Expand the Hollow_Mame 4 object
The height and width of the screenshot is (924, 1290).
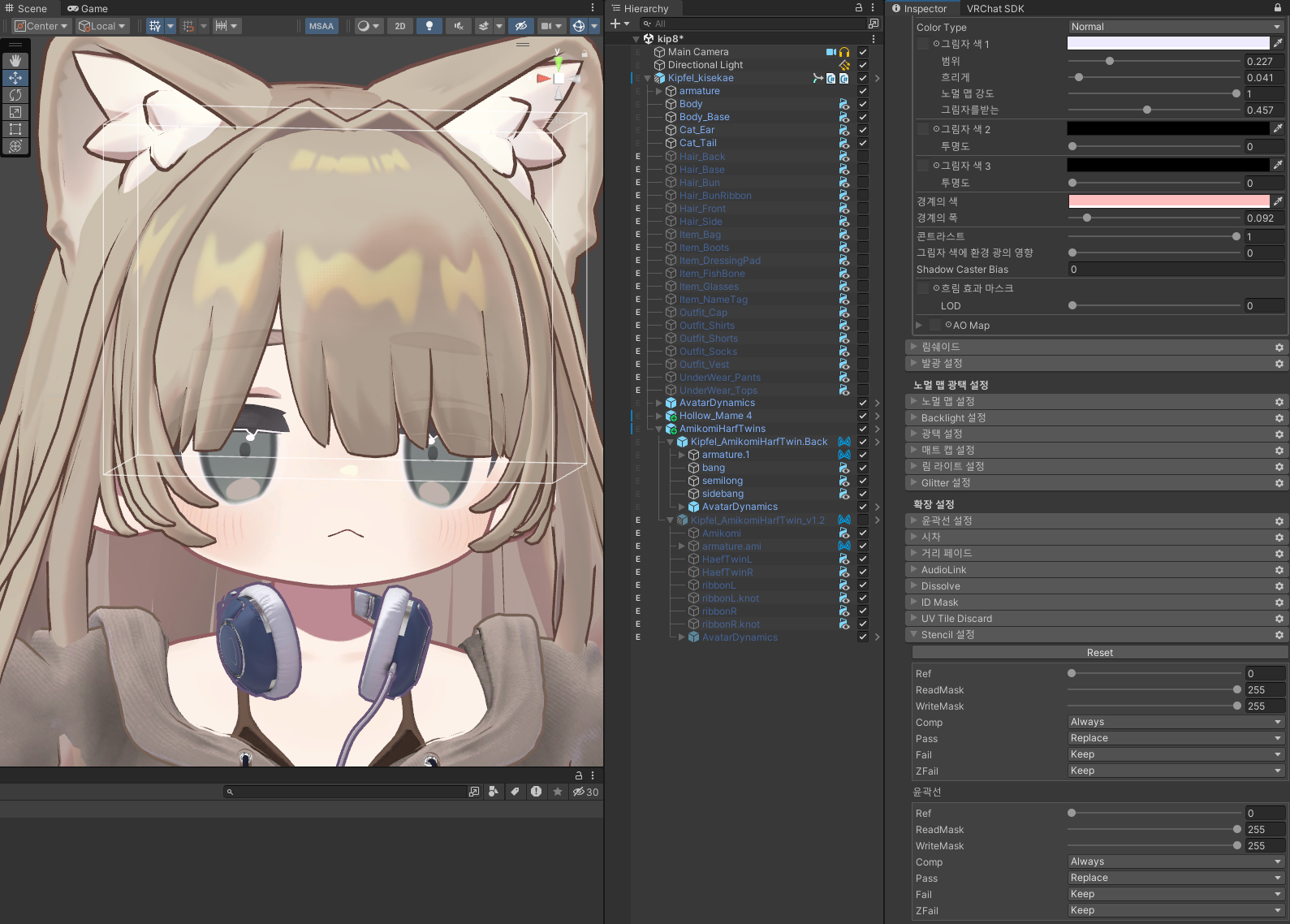pos(659,416)
